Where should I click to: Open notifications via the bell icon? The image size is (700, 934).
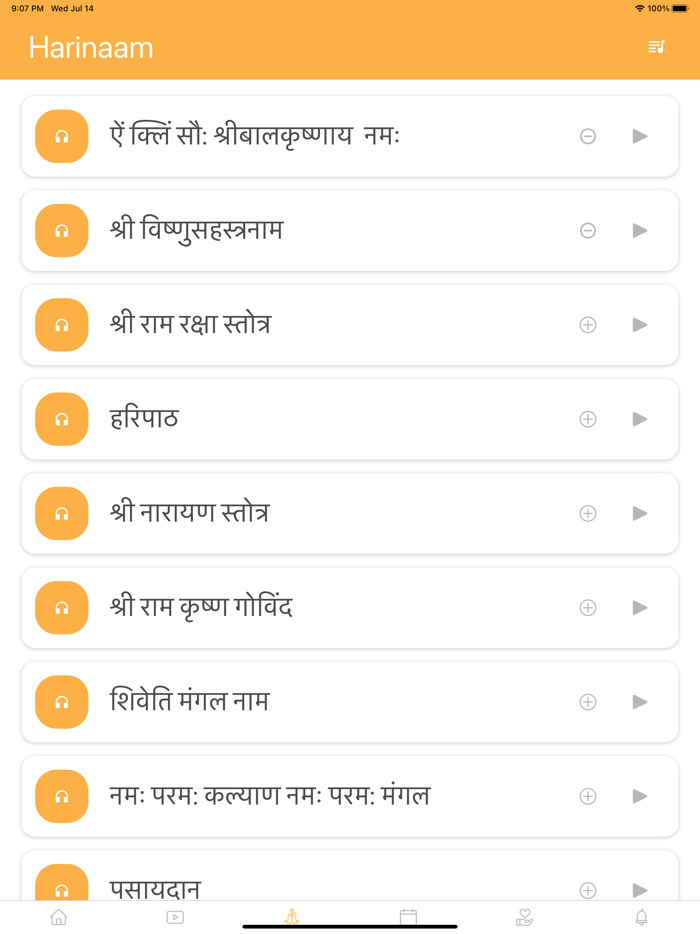(x=641, y=915)
